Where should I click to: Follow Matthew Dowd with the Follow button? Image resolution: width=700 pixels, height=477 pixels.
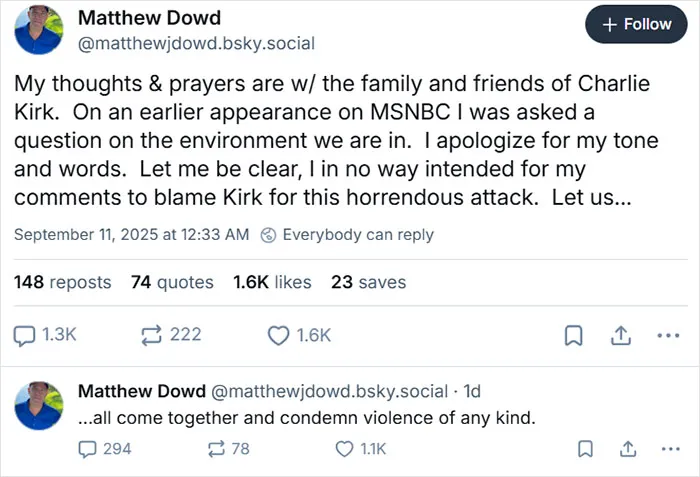(x=636, y=24)
